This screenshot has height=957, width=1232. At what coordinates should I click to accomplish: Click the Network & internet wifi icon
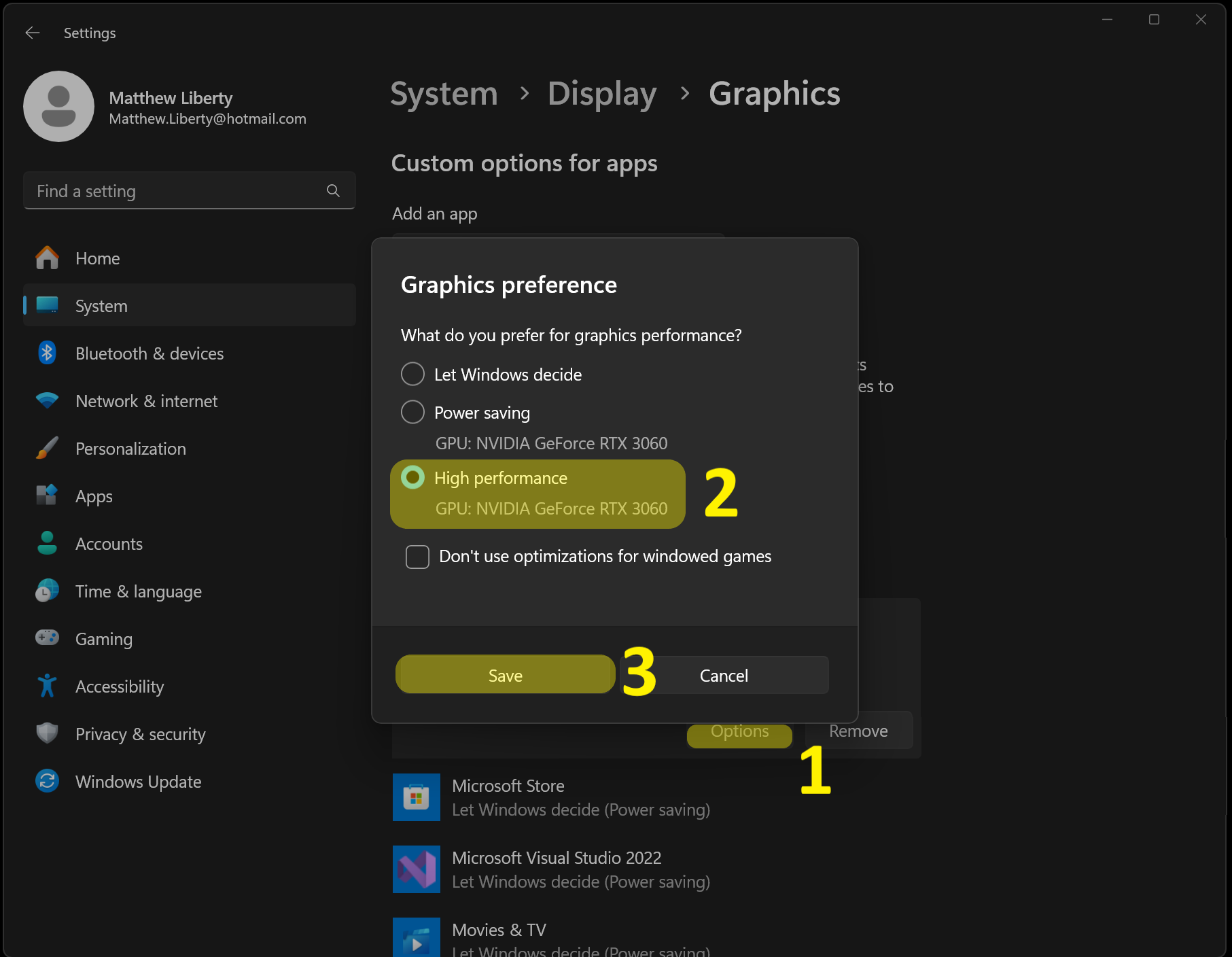click(47, 400)
